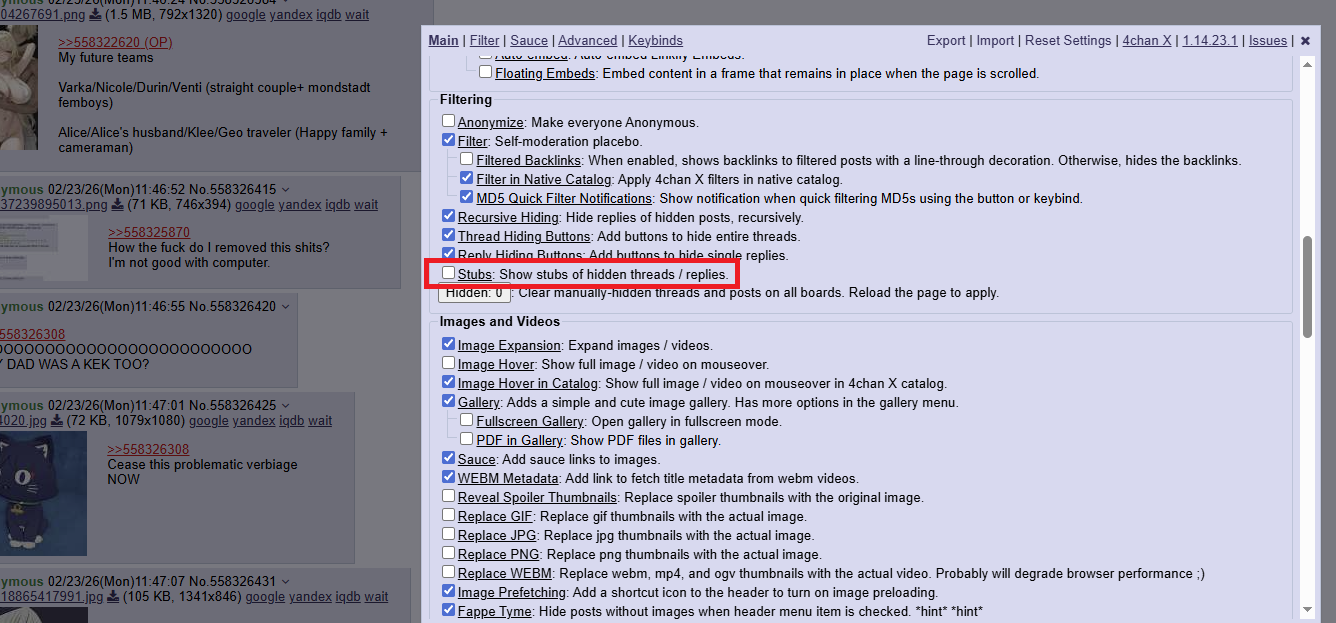Open the 746x394 png post thumbnail
The height and width of the screenshot is (623, 1336).
click(44, 247)
